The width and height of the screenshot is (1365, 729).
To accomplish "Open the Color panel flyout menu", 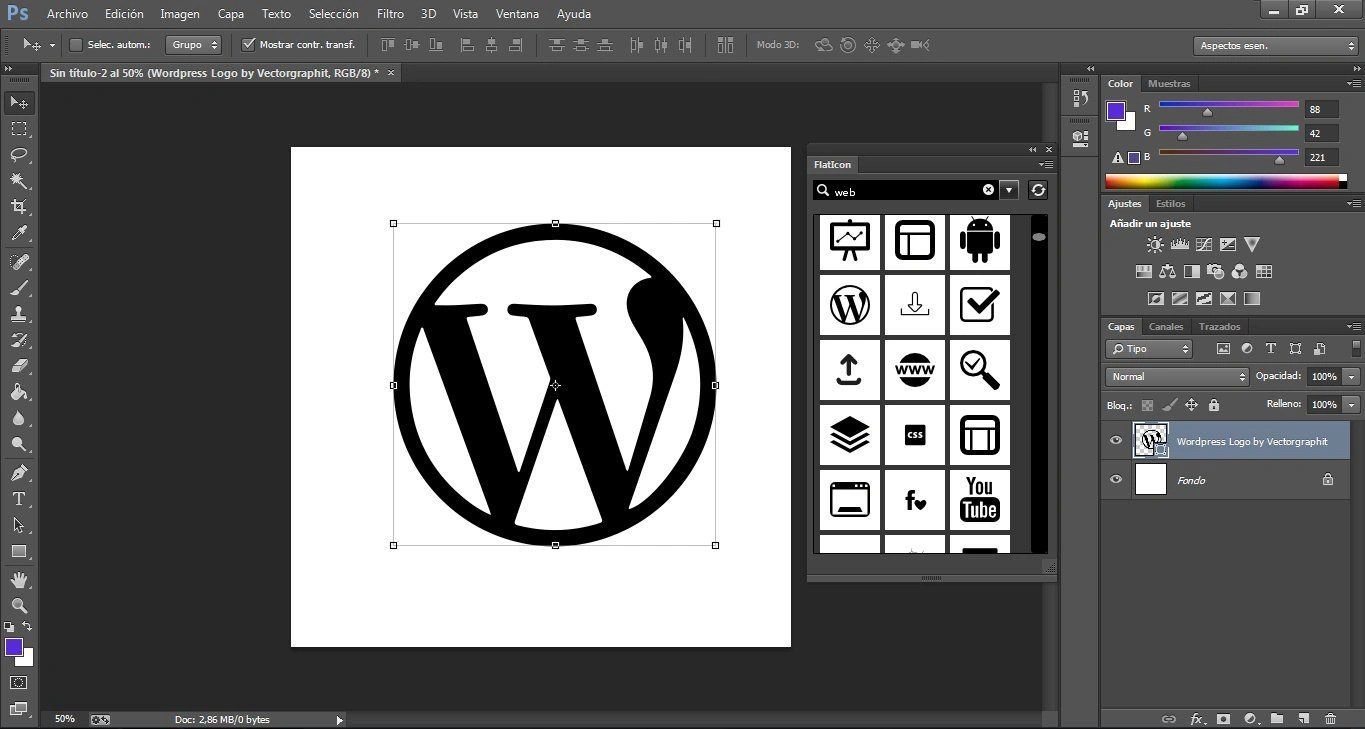I will pyautogui.click(x=1353, y=84).
